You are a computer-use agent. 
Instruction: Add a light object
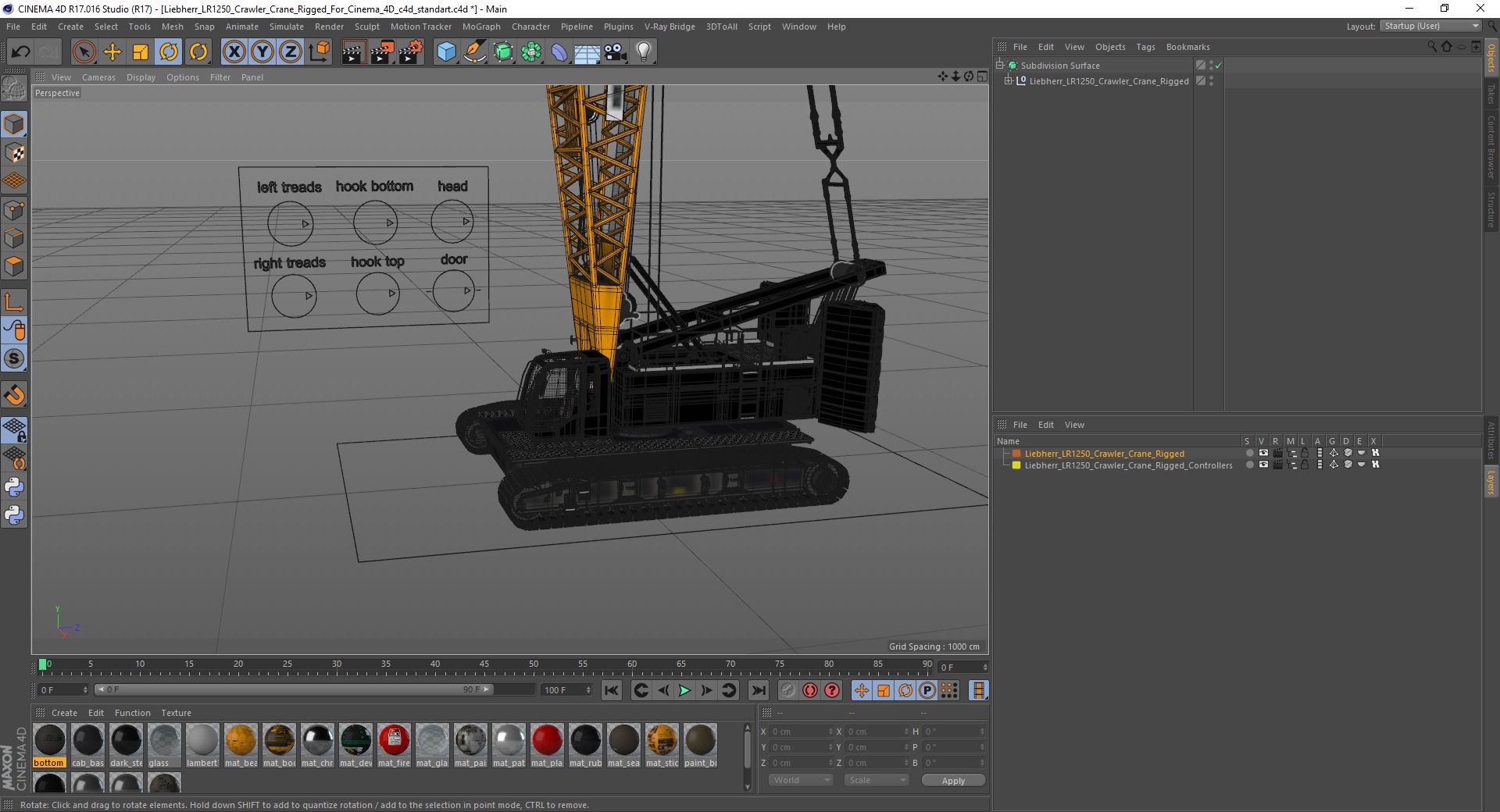coord(644,52)
